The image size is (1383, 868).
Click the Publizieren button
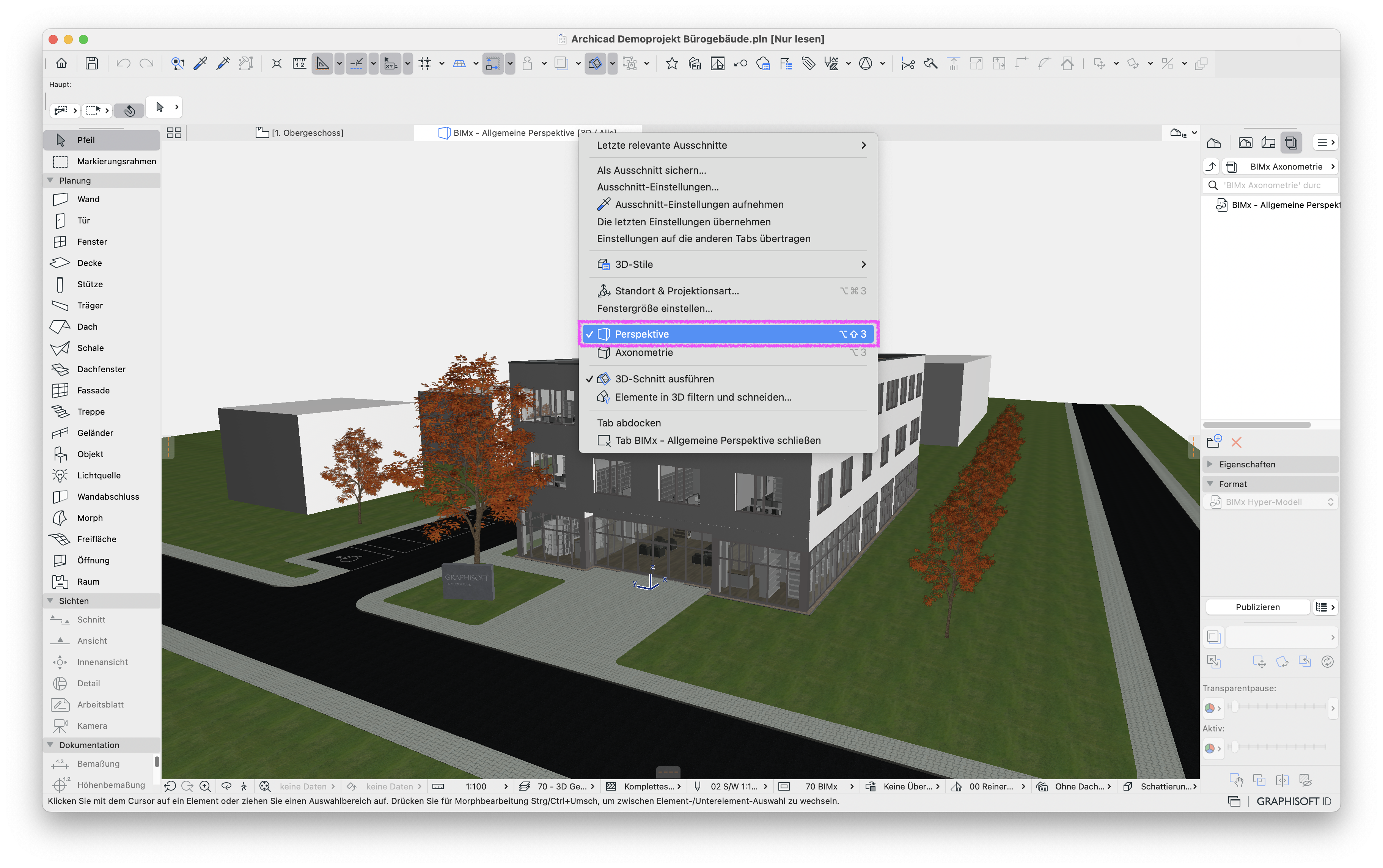(1257, 607)
